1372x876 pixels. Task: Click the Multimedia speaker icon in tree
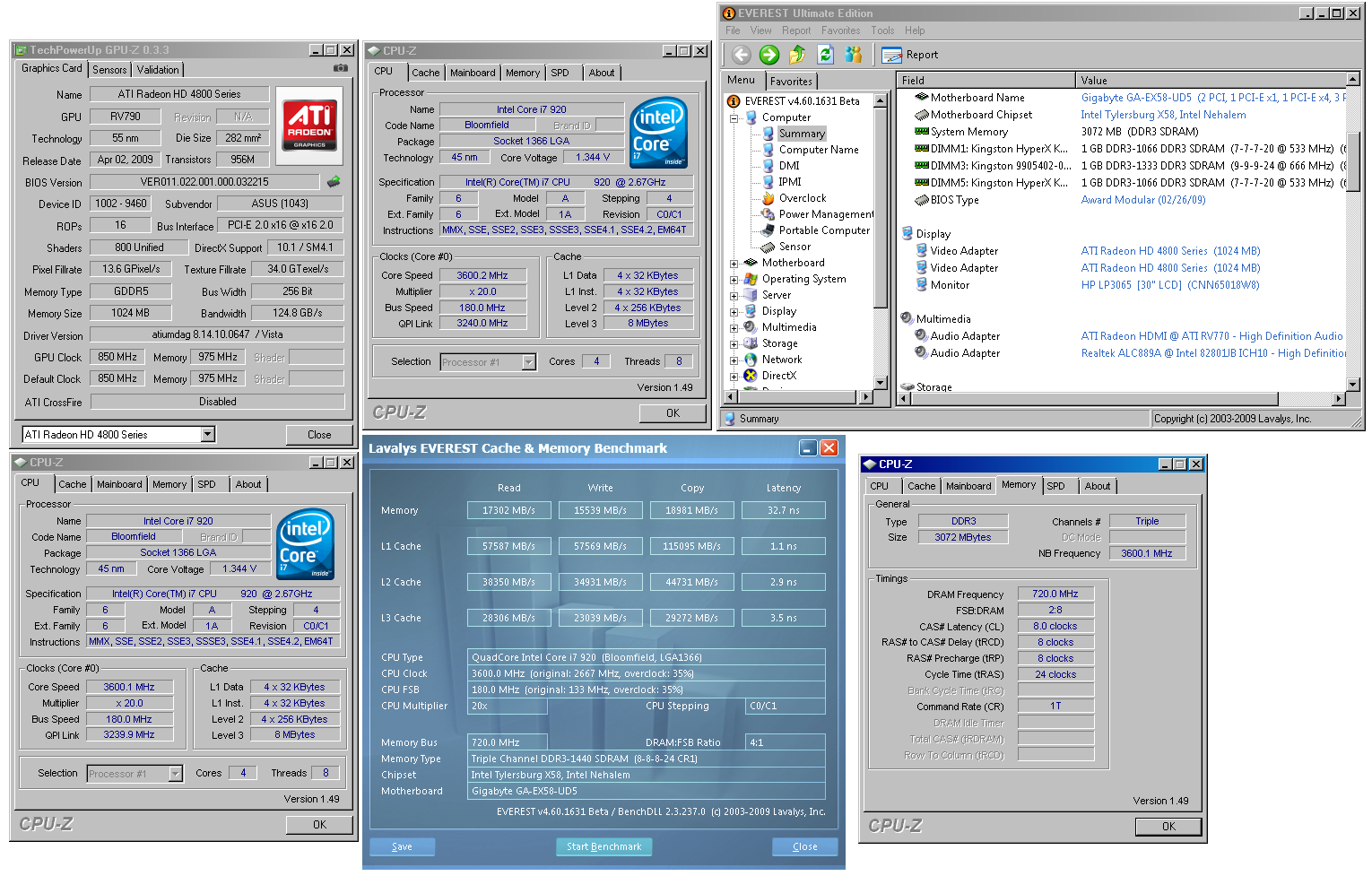[x=751, y=327]
